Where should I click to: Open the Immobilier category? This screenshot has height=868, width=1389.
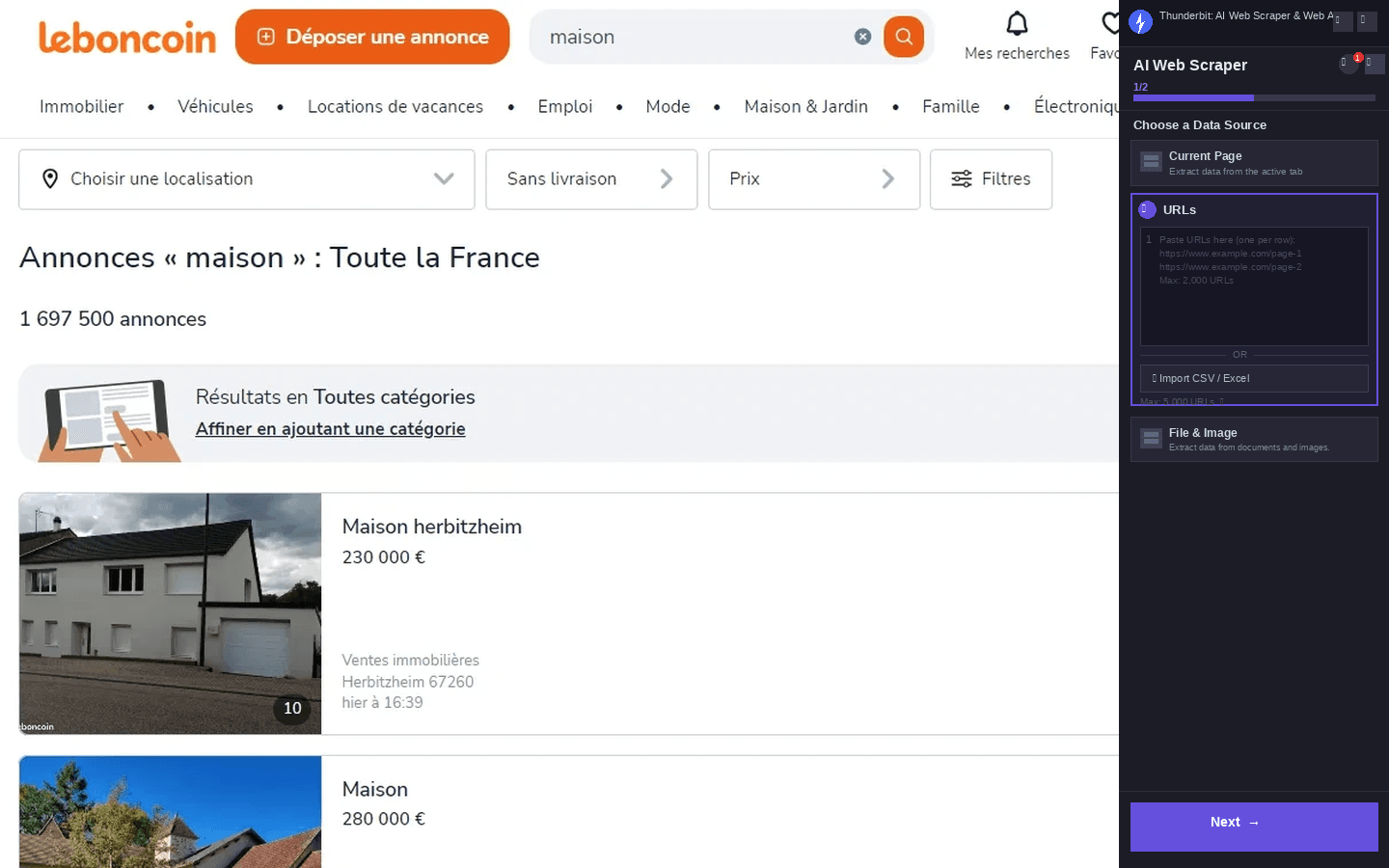[x=81, y=106]
